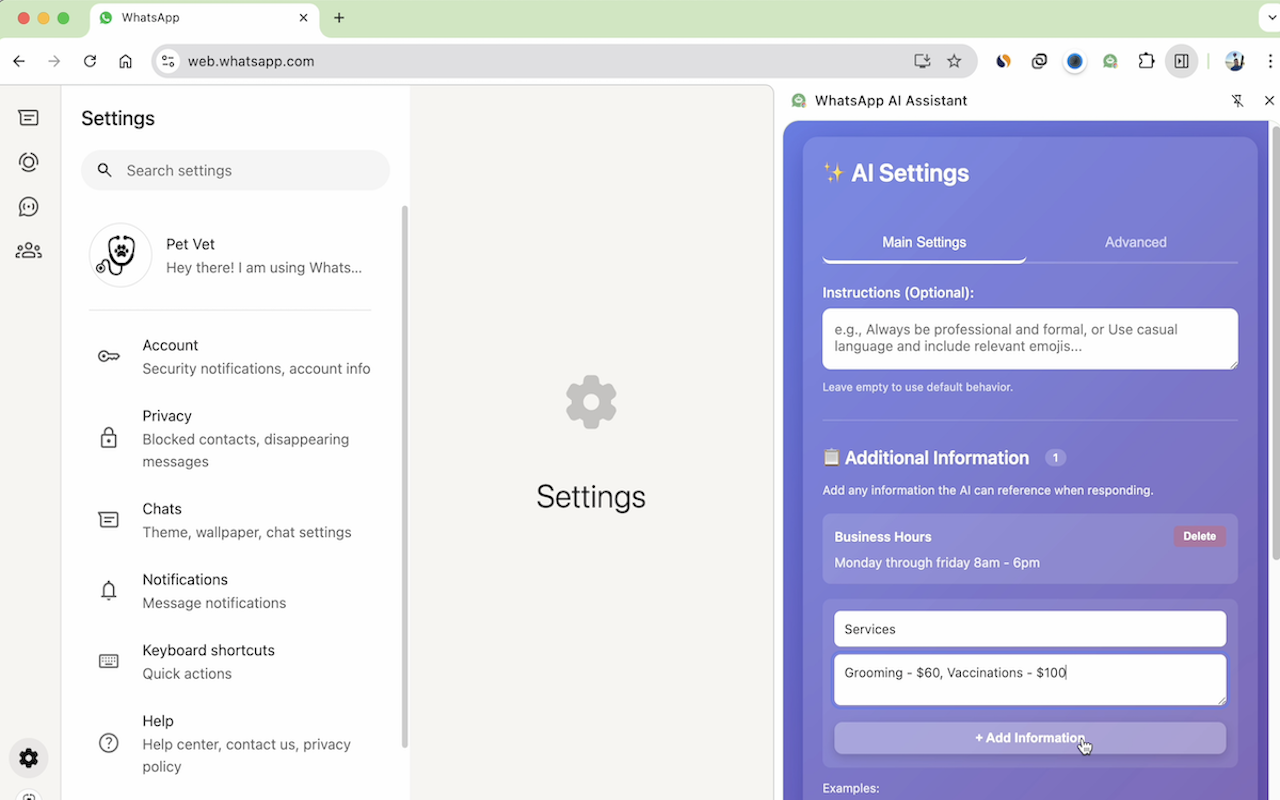
Task: Focus the Search settings field
Action: coord(235,171)
